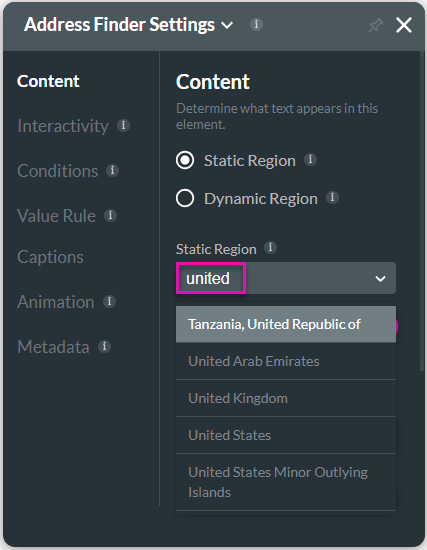Viewport: 427px width, 550px height.
Task: Choose Tanzania, United Republic of option
Action: coord(286,324)
